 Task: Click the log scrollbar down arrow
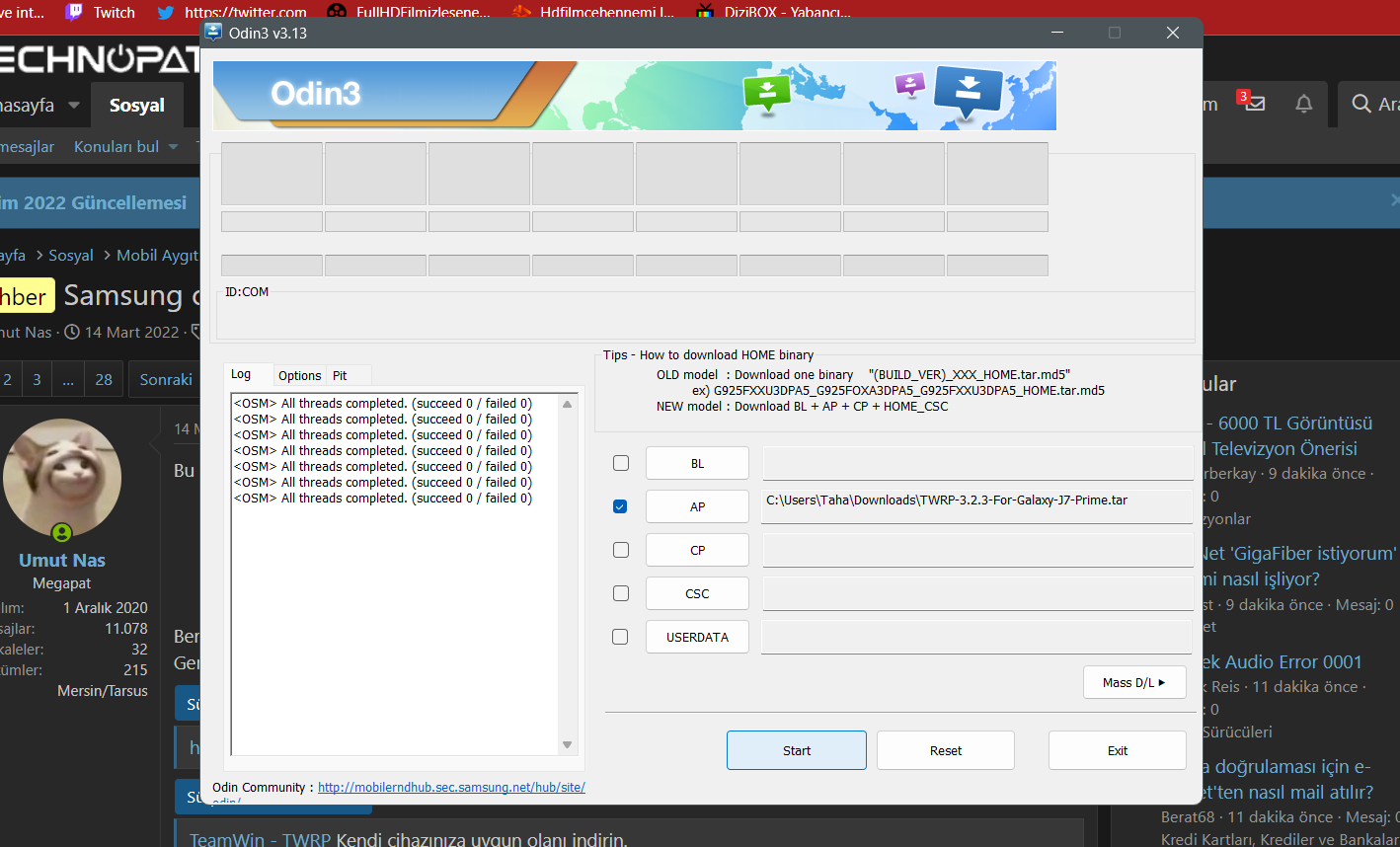point(567,745)
